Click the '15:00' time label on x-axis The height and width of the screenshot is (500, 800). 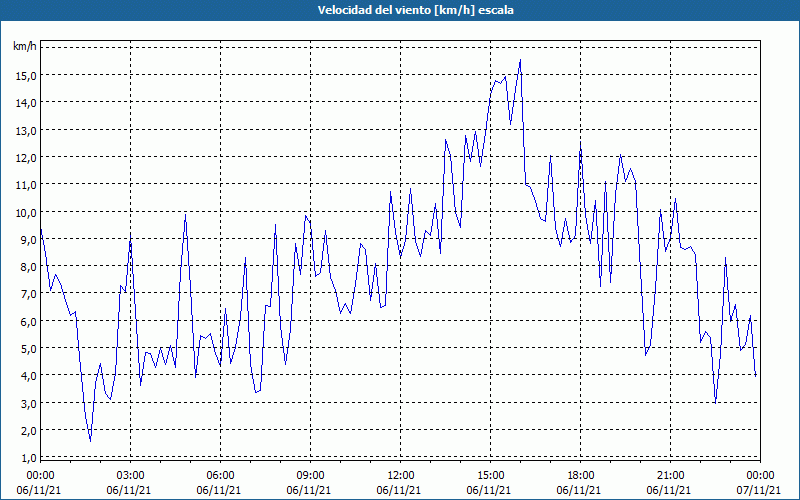pos(490,476)
